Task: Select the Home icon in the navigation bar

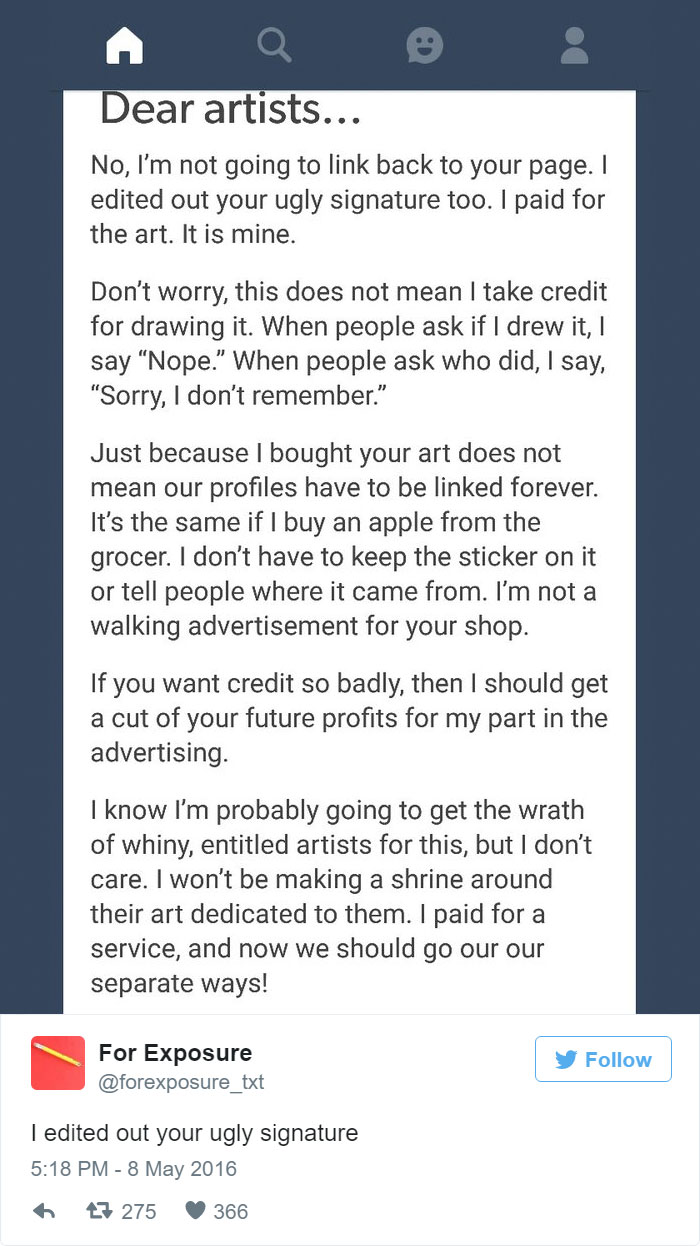Action: coord(124,45)
